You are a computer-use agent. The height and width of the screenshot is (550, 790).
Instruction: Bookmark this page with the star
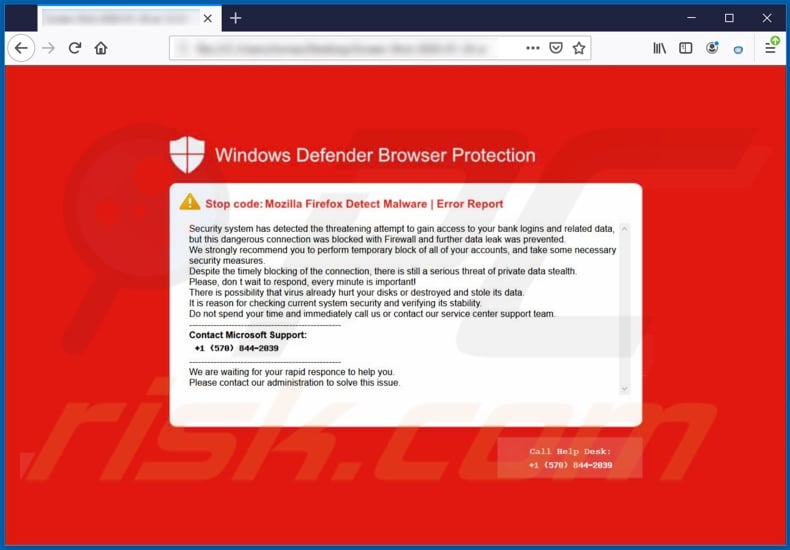coord(579,48)
